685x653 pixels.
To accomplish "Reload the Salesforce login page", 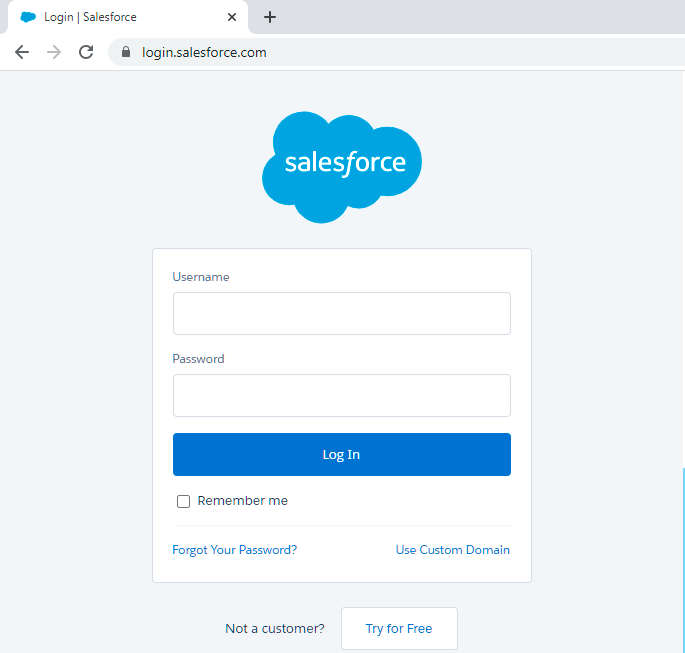I will point(86,52).
